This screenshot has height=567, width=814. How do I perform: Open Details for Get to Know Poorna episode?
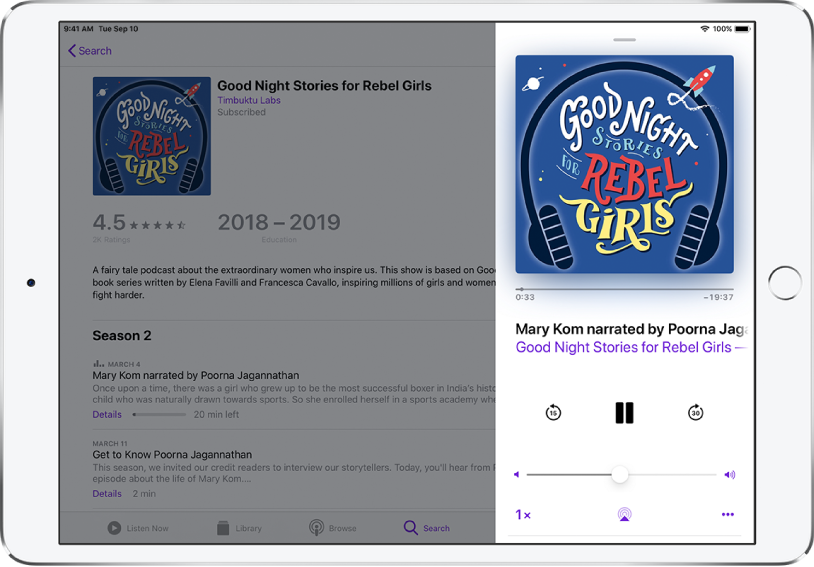(107, 494)
